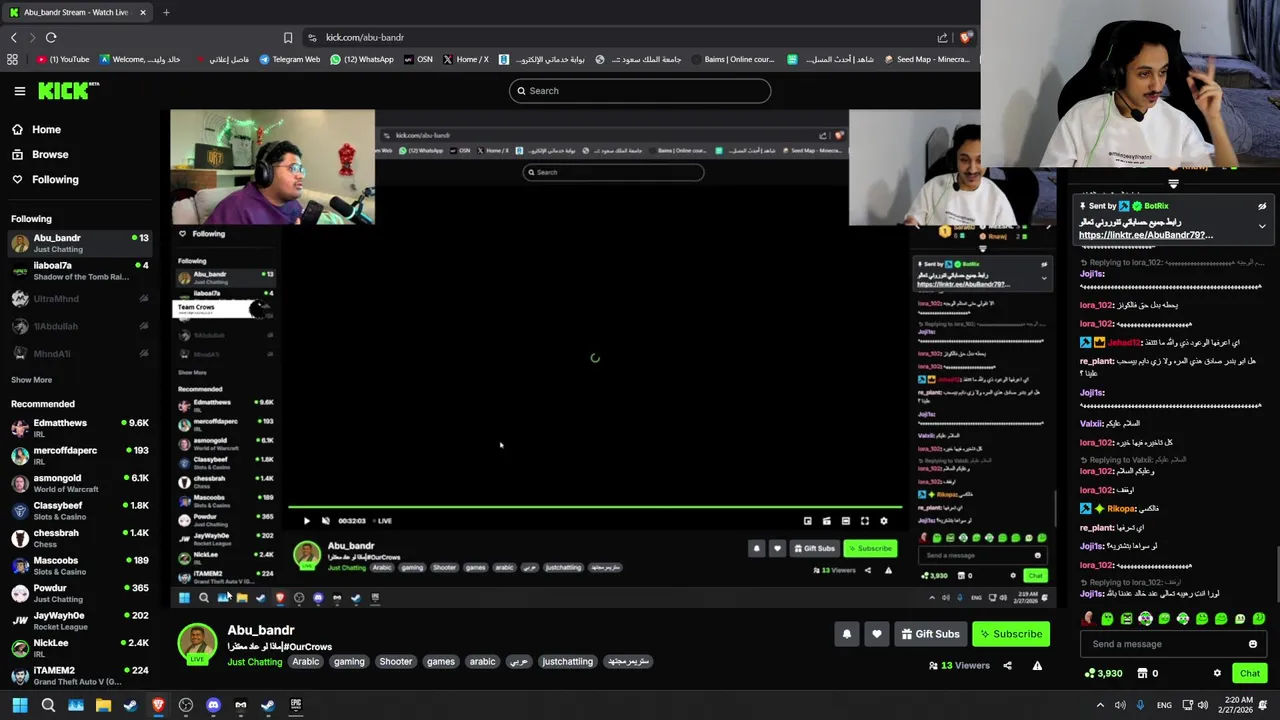Unpin the pinned chat message
Image resolution: width=1280 pixels, height=720 pixels.
coord(1262,206)
